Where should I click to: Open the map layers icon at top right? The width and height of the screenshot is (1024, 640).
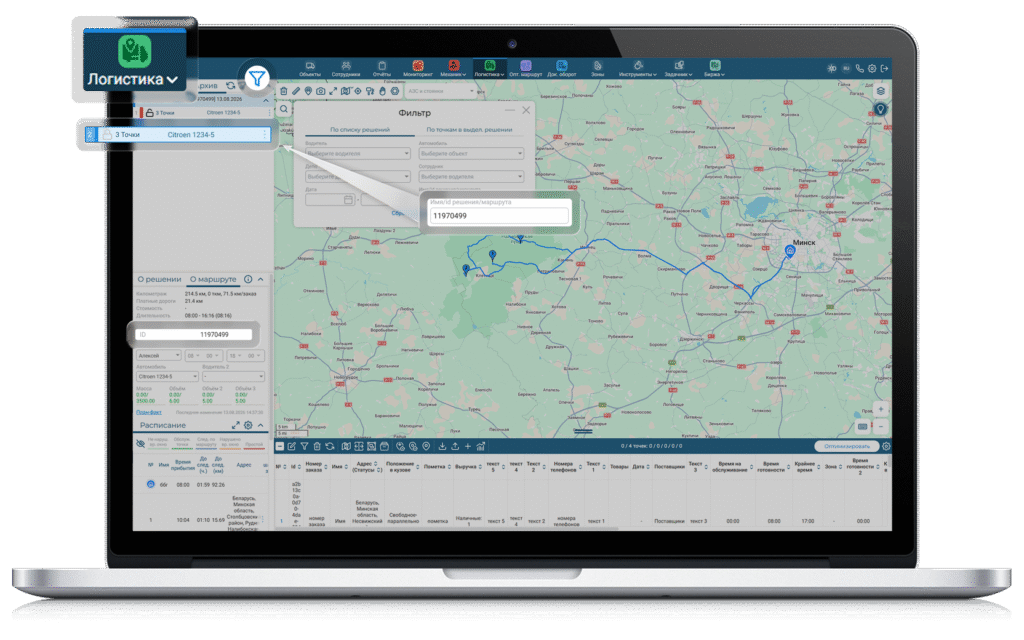[880, 91]
